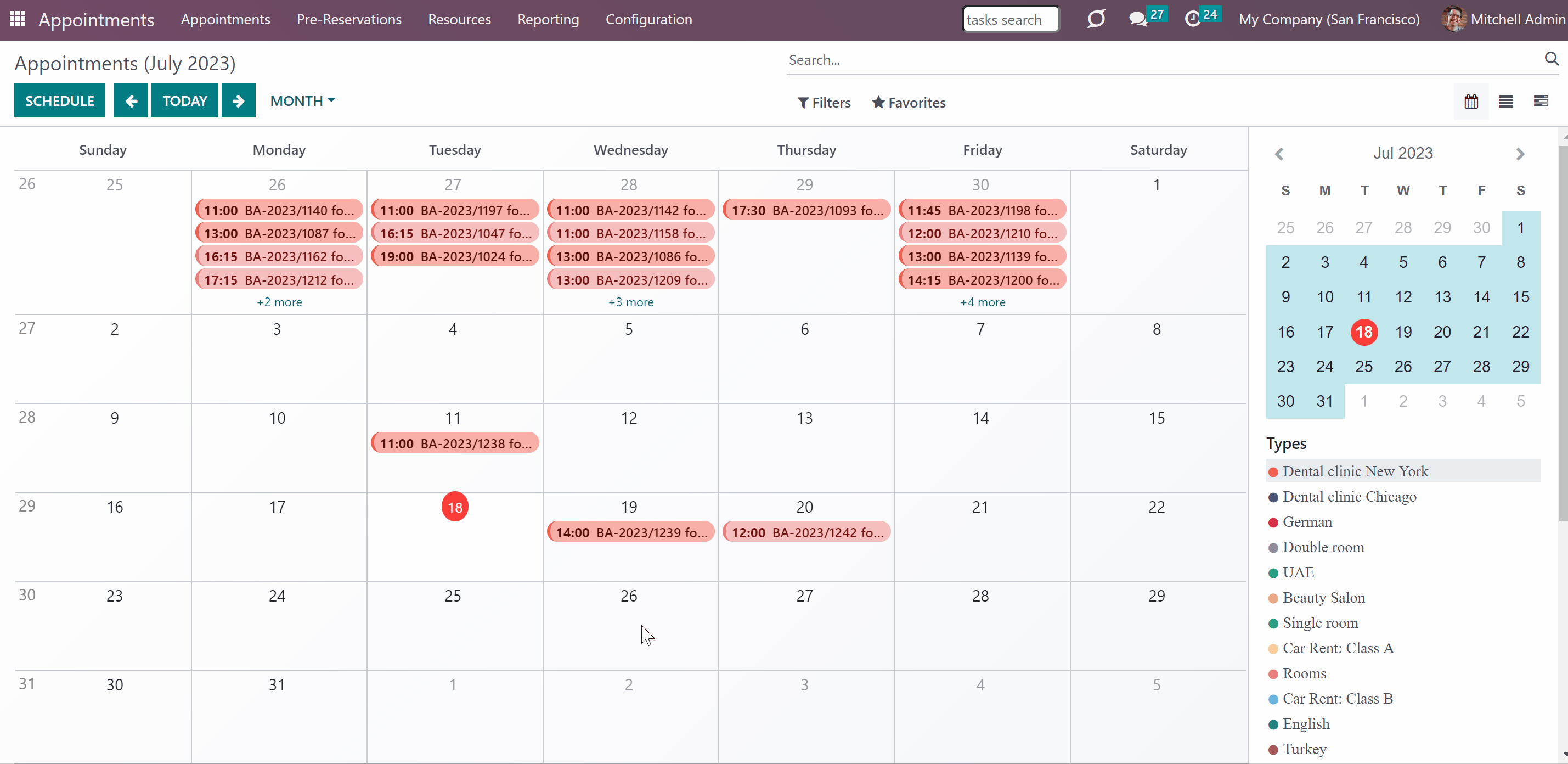Click Car Rent: Class B color dot
1568x764 pixels.
1273,699
